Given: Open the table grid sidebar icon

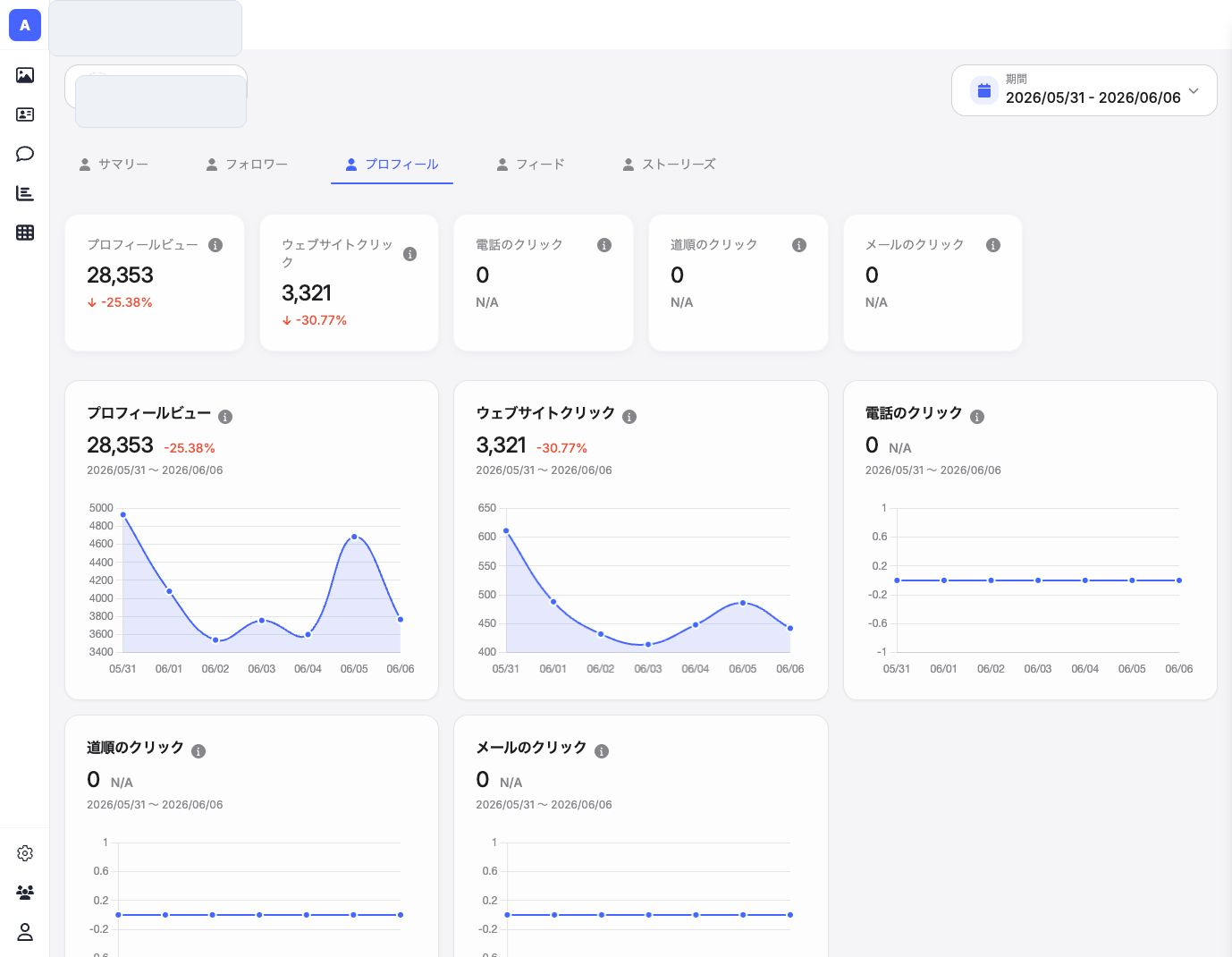Looking at the screenshot, I should (x=25, y=233).
